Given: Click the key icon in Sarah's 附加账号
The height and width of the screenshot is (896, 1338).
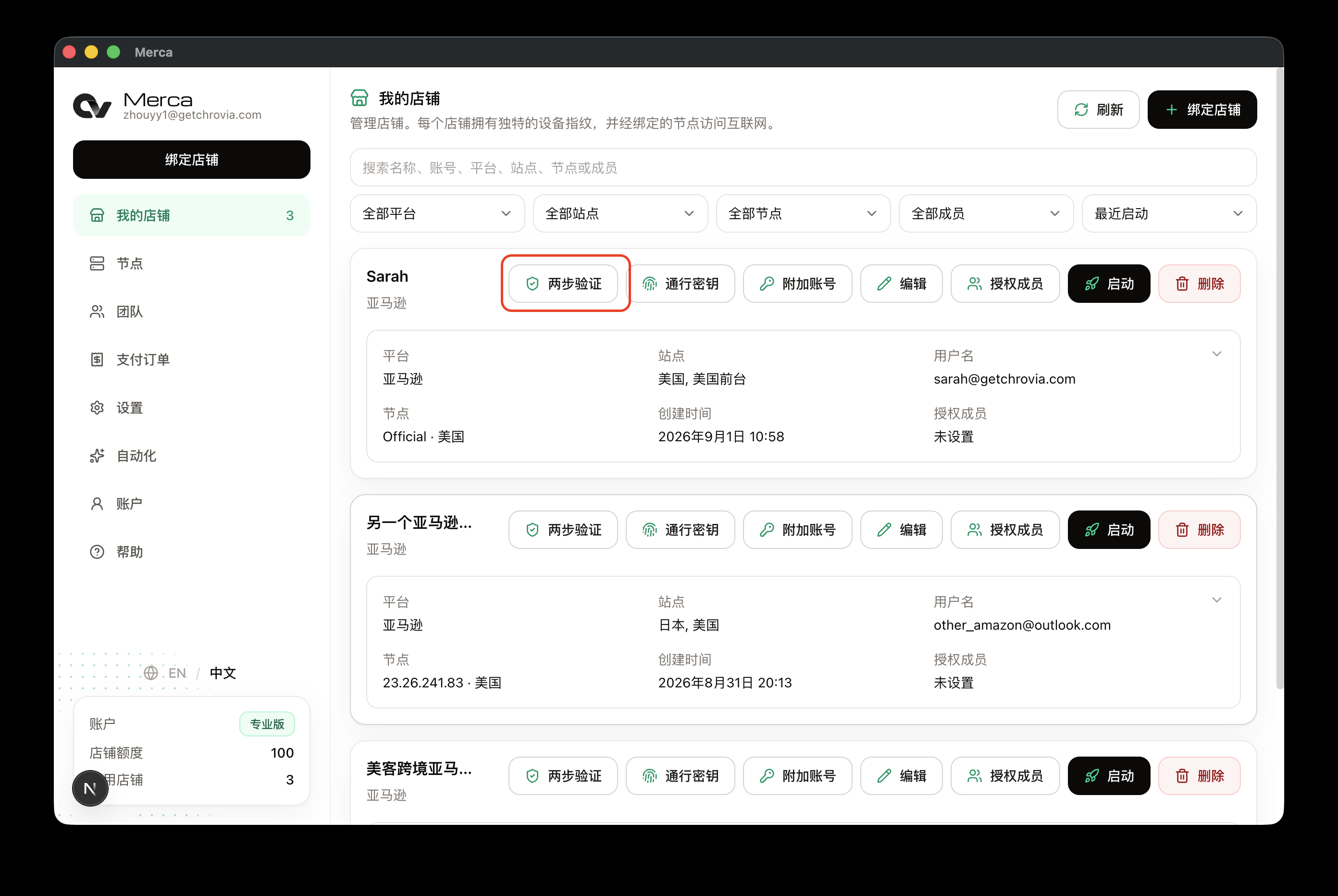Looking at the screenshot, I should coord(767,284).
